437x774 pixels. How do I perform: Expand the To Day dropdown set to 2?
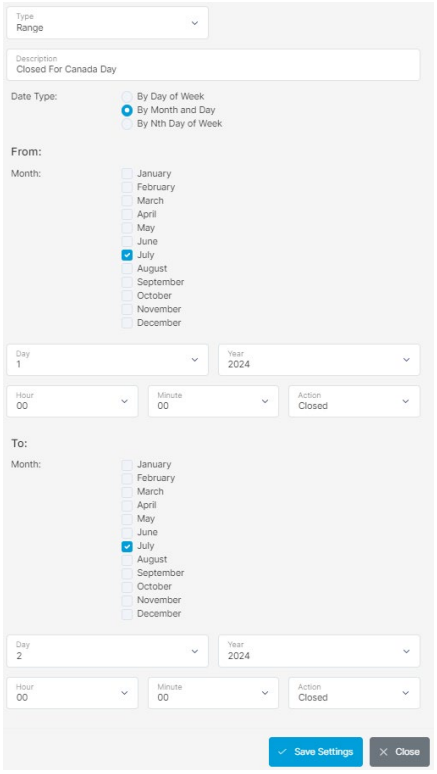(x=107, y=651)
